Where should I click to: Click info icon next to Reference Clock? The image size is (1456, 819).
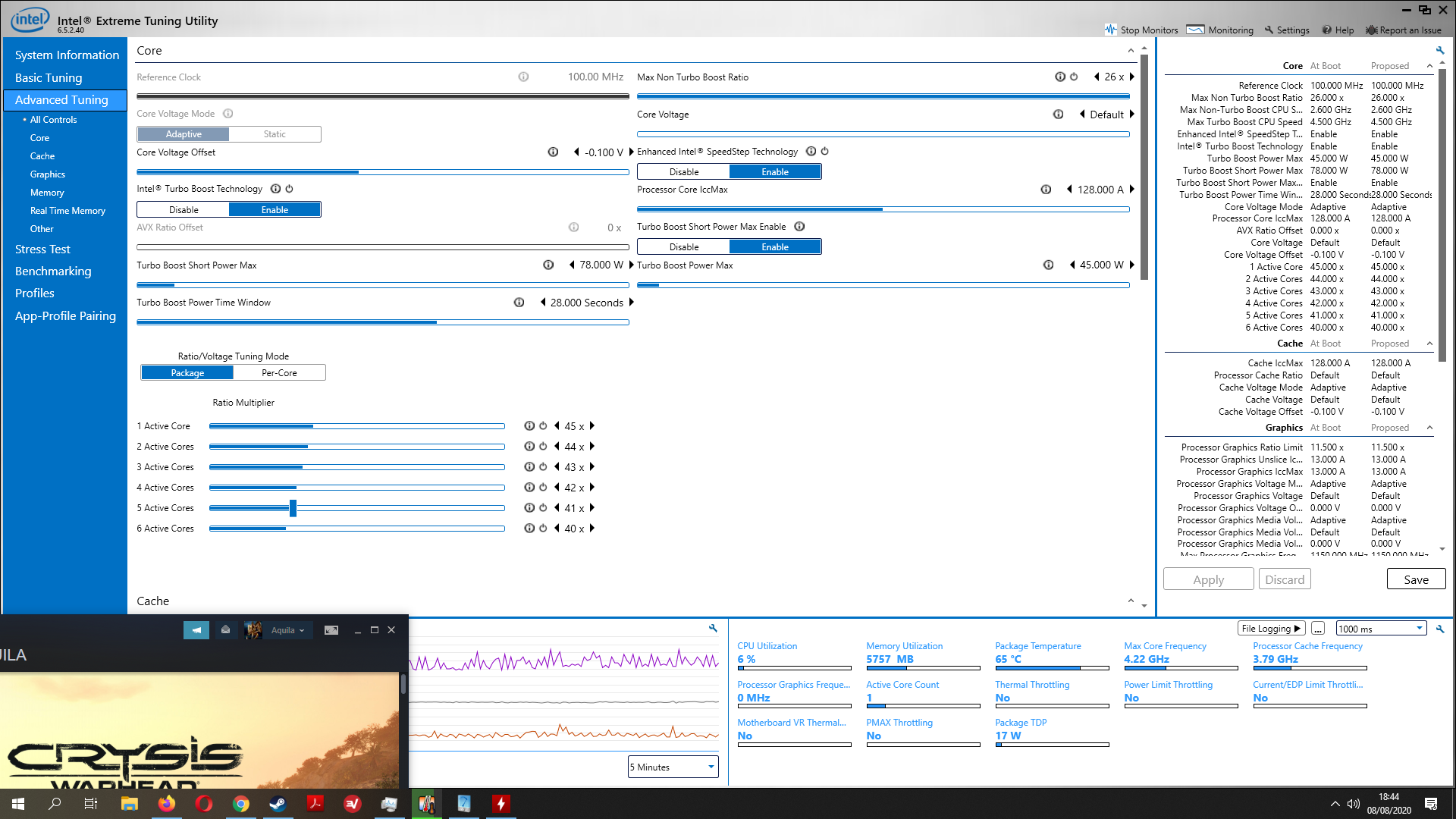(x=523, y=77)
